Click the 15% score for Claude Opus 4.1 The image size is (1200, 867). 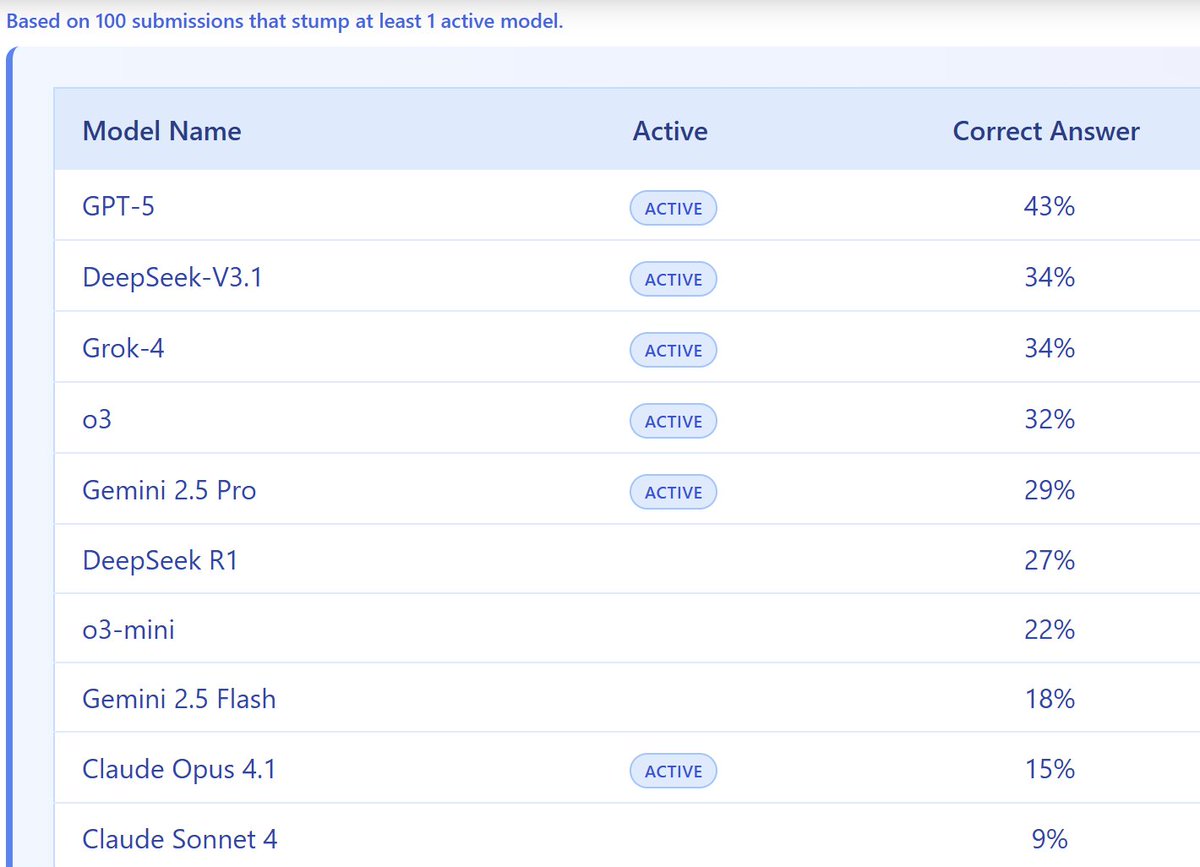click(x=1049, y=771)
